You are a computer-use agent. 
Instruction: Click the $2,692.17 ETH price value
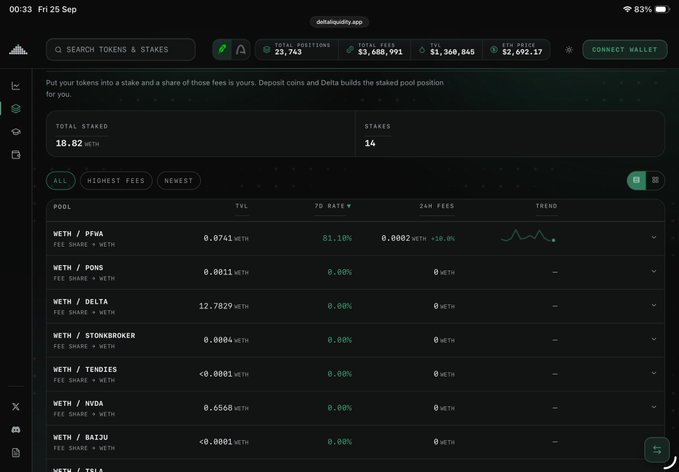[x=522, y=52]
